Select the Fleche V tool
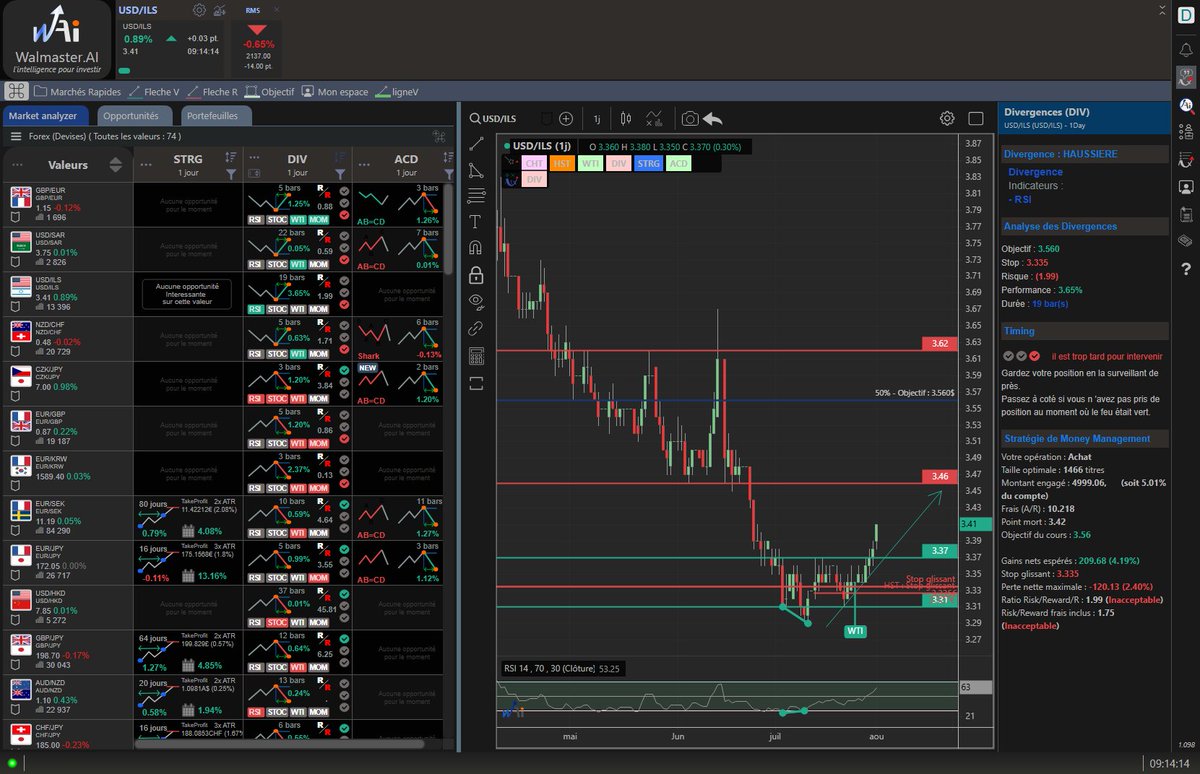 [x=155, y=91]
